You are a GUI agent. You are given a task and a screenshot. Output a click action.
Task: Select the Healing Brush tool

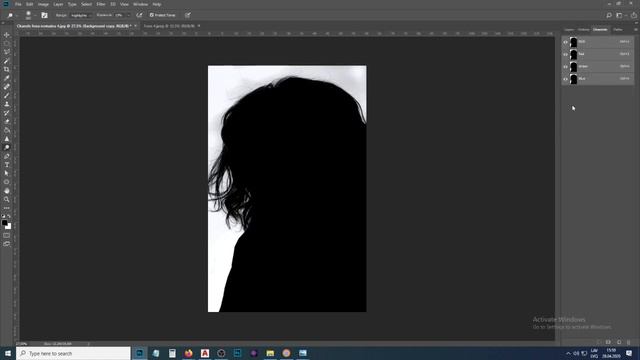pos(7,87)
